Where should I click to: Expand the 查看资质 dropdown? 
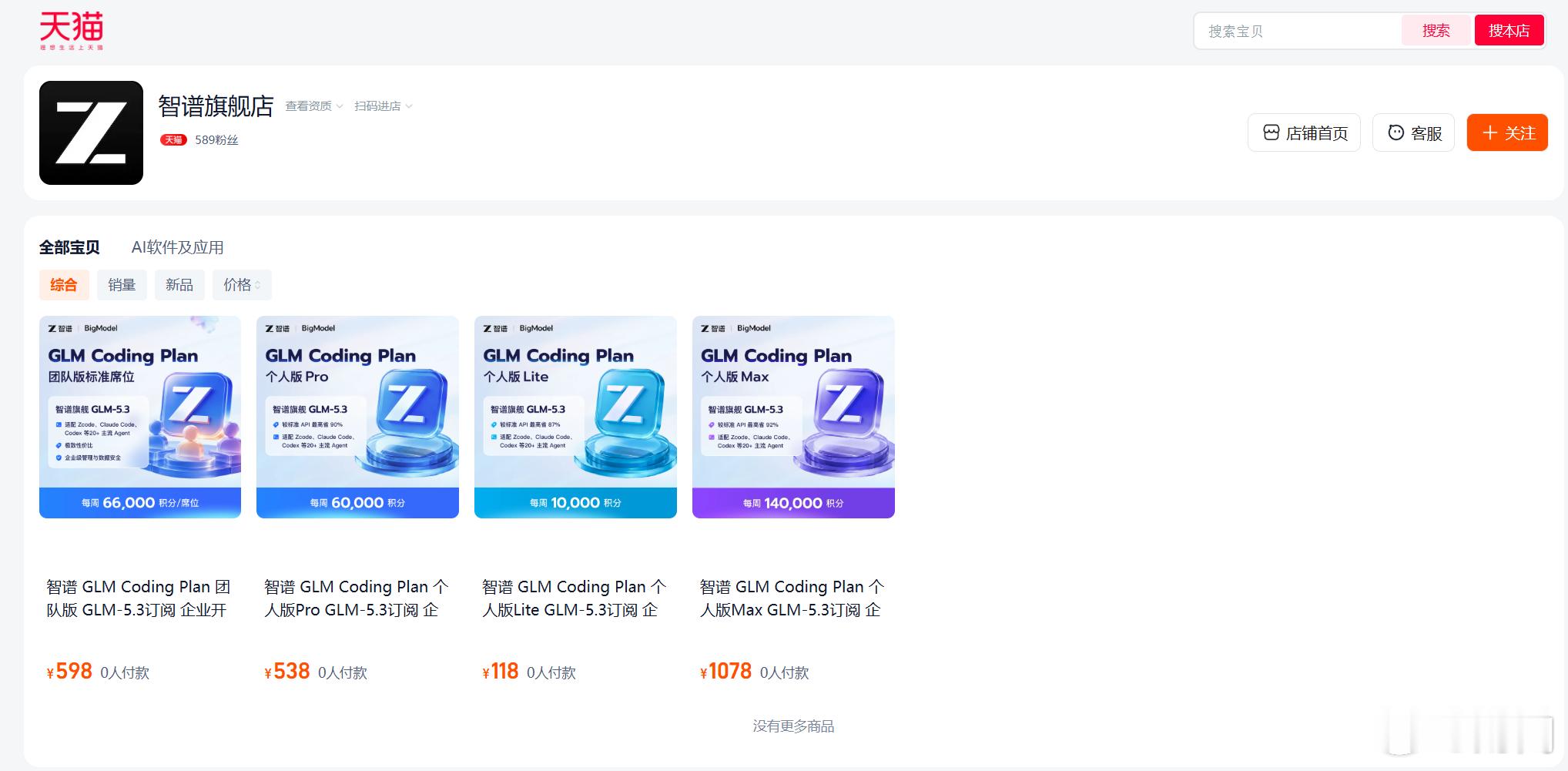[314, 106]
